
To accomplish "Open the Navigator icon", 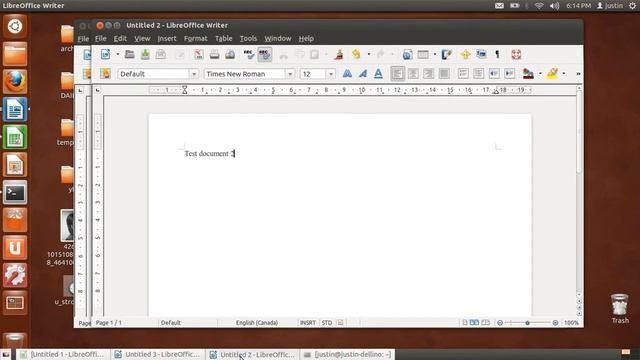I will pos(465,54).
